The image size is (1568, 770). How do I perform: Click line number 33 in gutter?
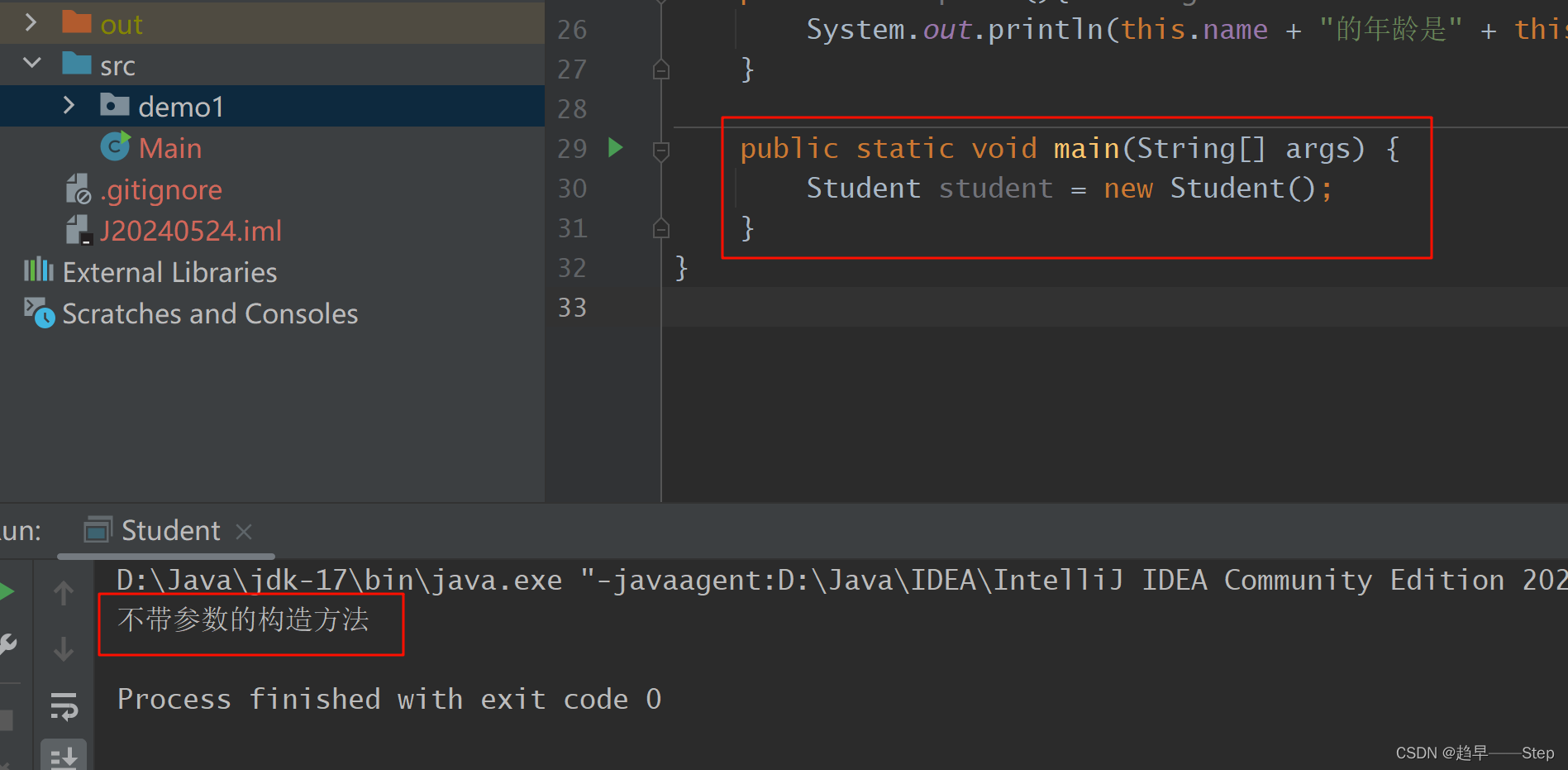point(572,308)
